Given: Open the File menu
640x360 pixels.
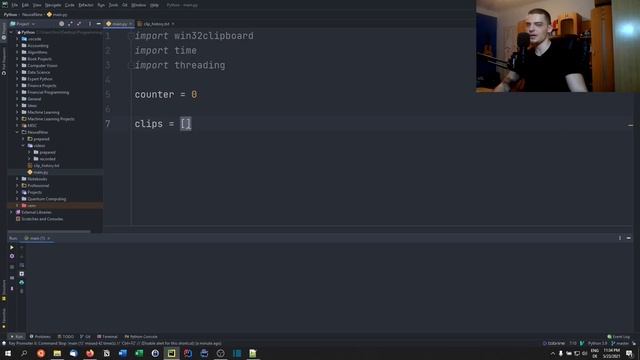Looking at the screenshot, I should click(15, 5).
